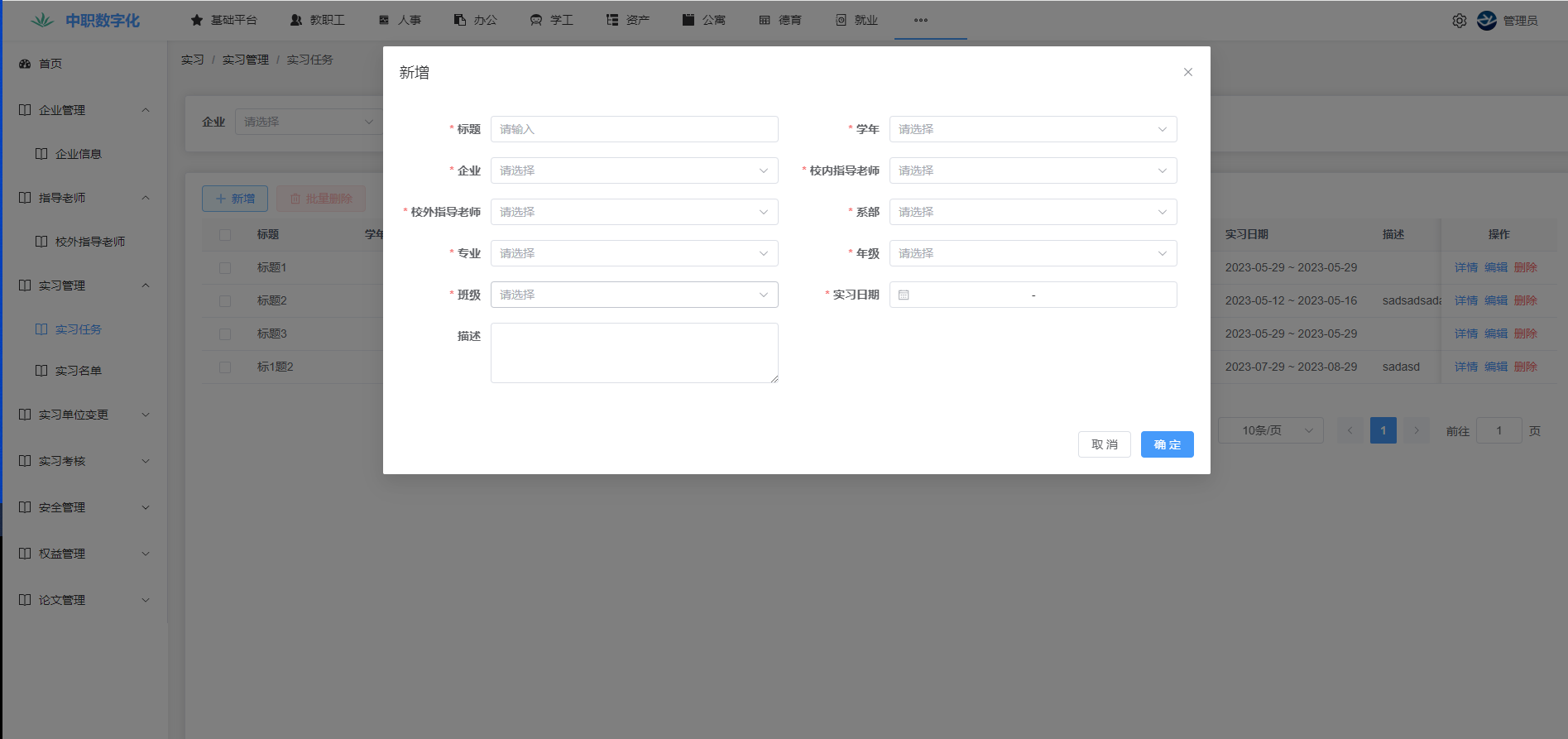
Task: Close the 新增 dialog with X icon
Action: coord(1187,72)
